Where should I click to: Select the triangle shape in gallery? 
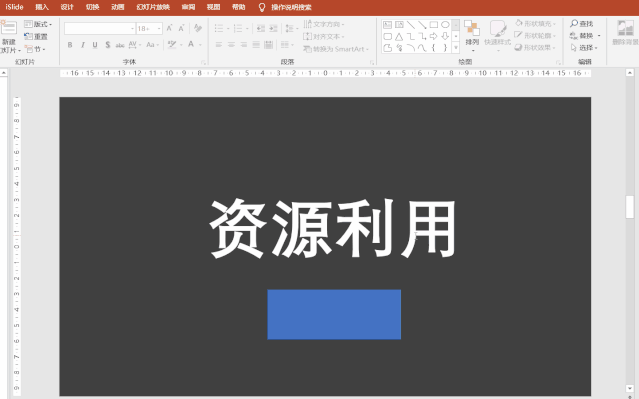(x=399, y=36)
